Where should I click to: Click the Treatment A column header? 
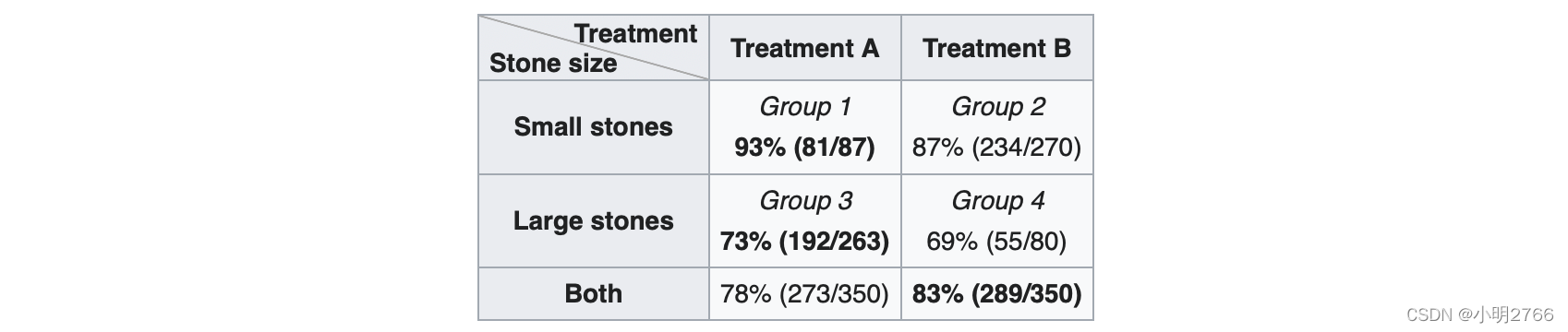804,48
